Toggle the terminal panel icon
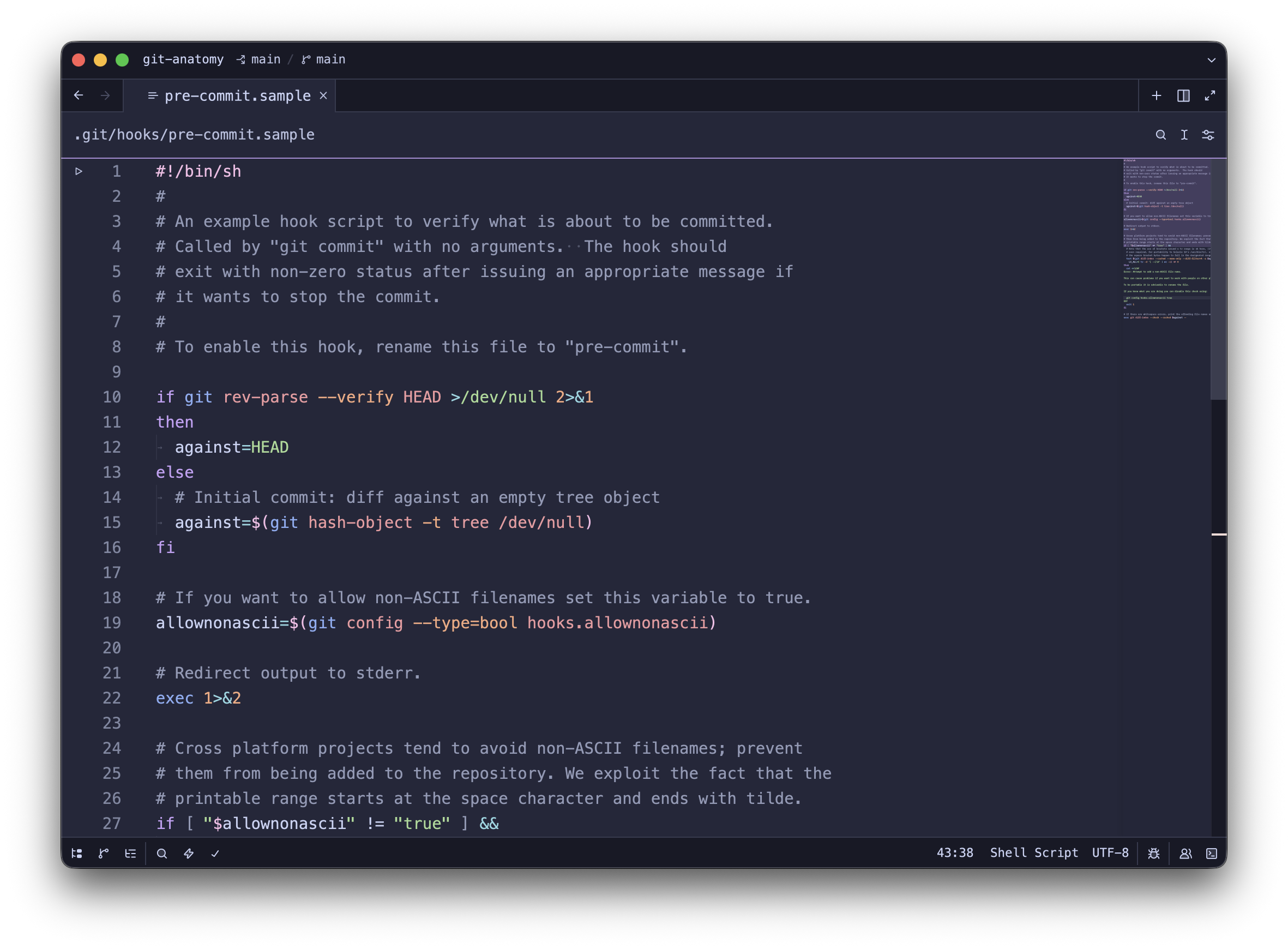Image resolution: width=1288 pixels, height=949 pixels. point(1212,854)
